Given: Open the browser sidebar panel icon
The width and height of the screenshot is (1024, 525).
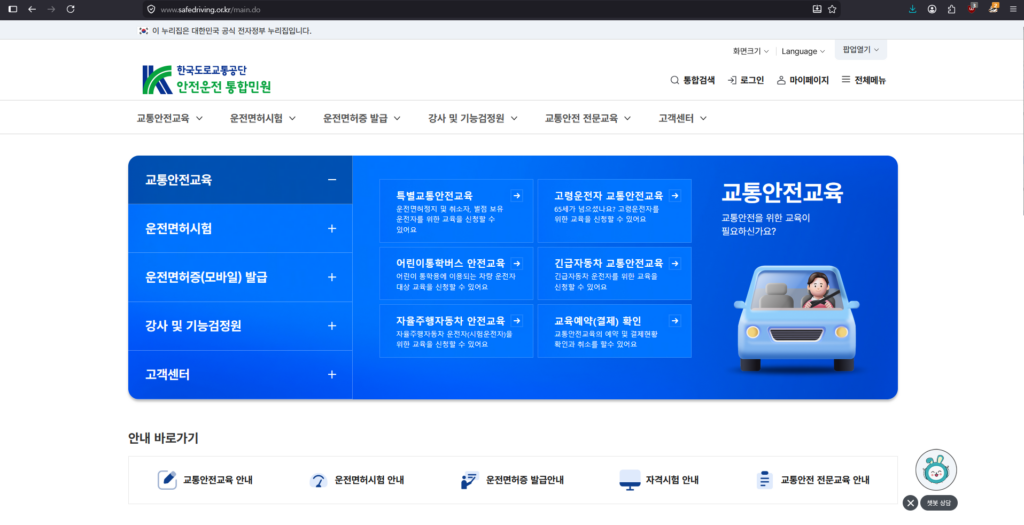Looking at the screenshot, I should [x=12, y=9].
